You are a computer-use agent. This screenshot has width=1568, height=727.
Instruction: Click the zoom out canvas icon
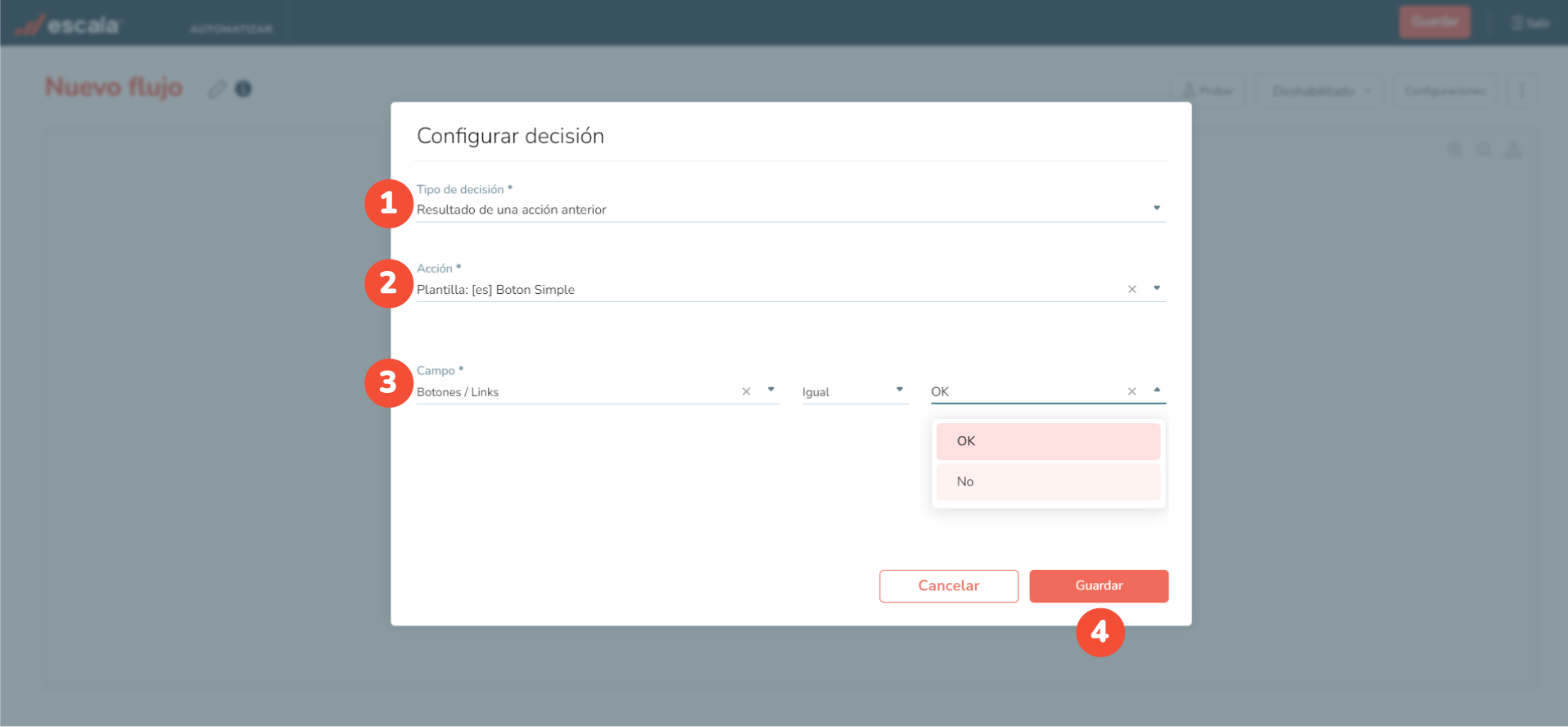[x=1484, y=150]
